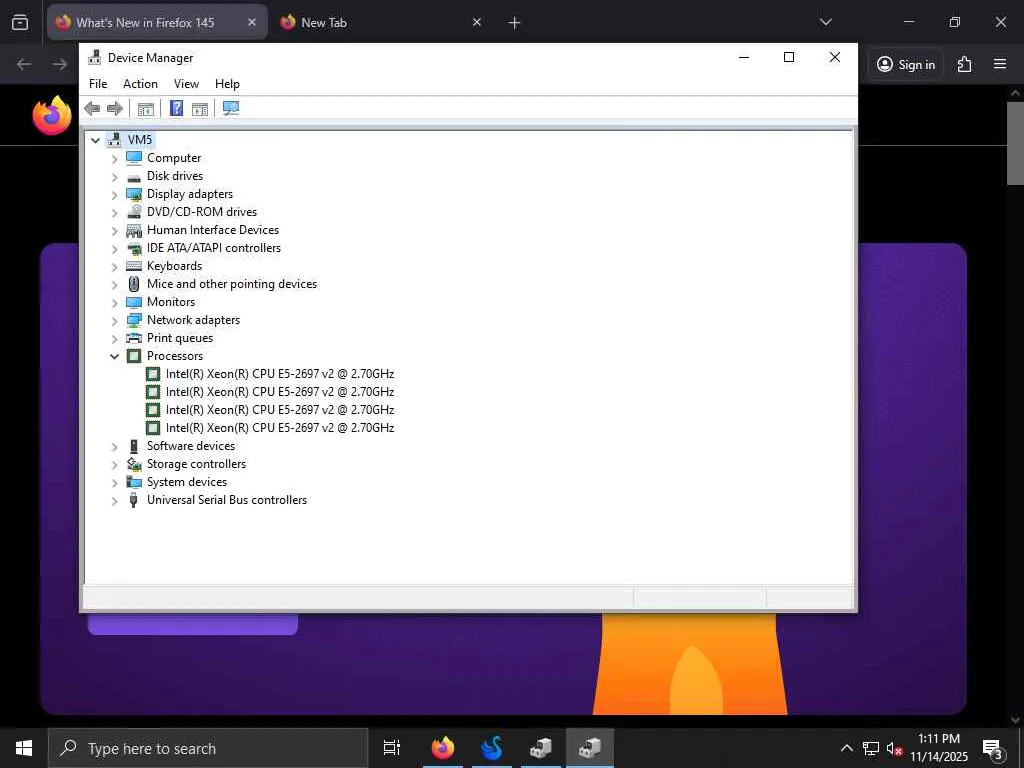1024x768 pixels.
Task: Open Firefox hamburger application menu
Action: point(1000,64)
